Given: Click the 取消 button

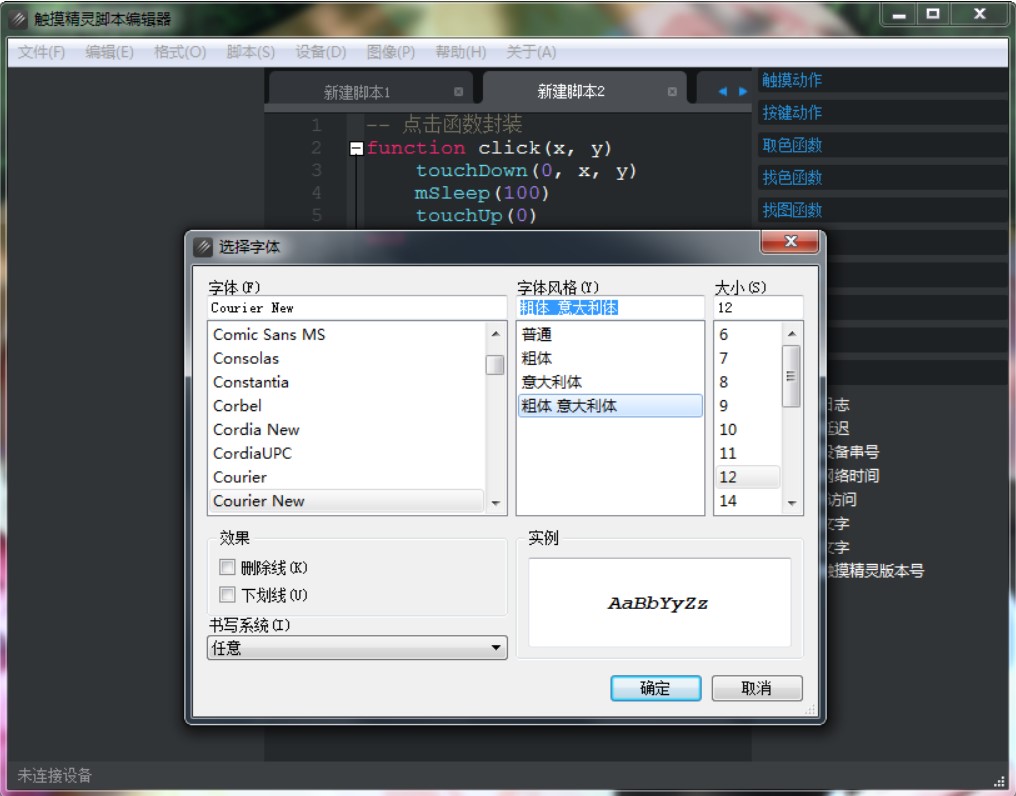Looking at the screenshot, I should [757, 688].
